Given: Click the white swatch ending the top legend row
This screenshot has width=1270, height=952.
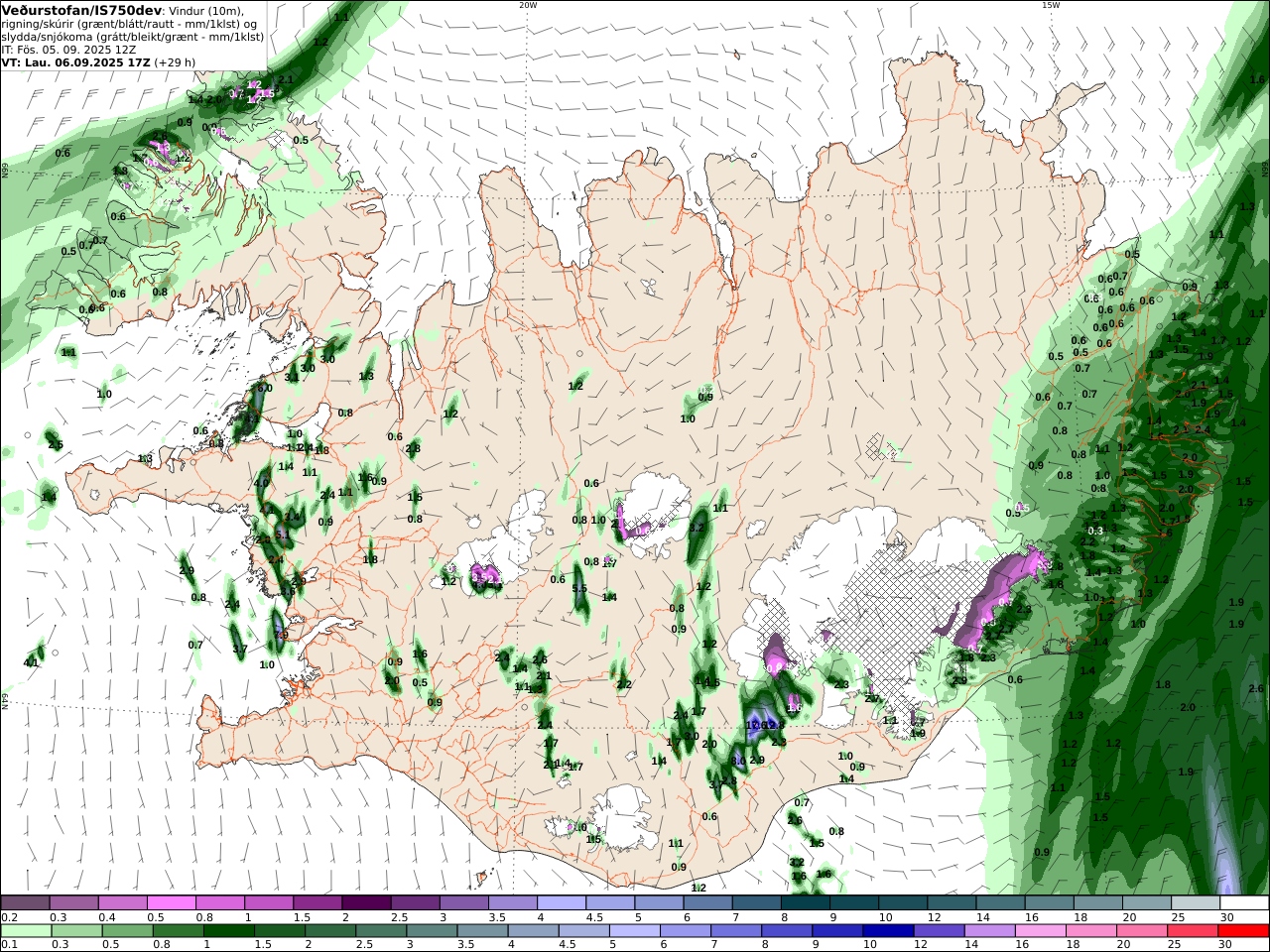Looking at the screenshot, I should point(1243,902).
